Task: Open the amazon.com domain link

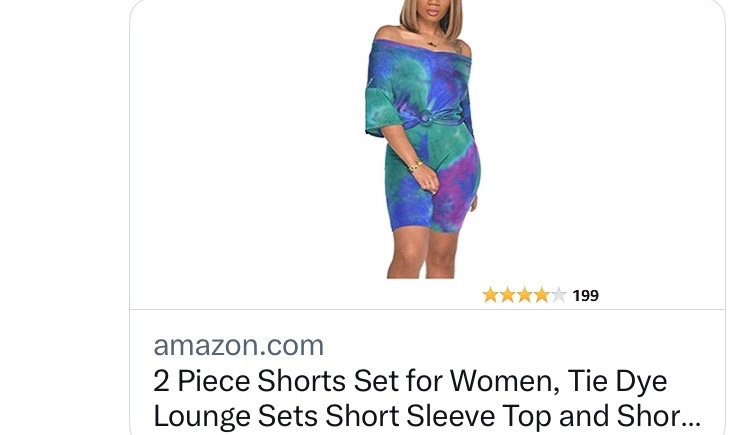Action: [239, 346]
